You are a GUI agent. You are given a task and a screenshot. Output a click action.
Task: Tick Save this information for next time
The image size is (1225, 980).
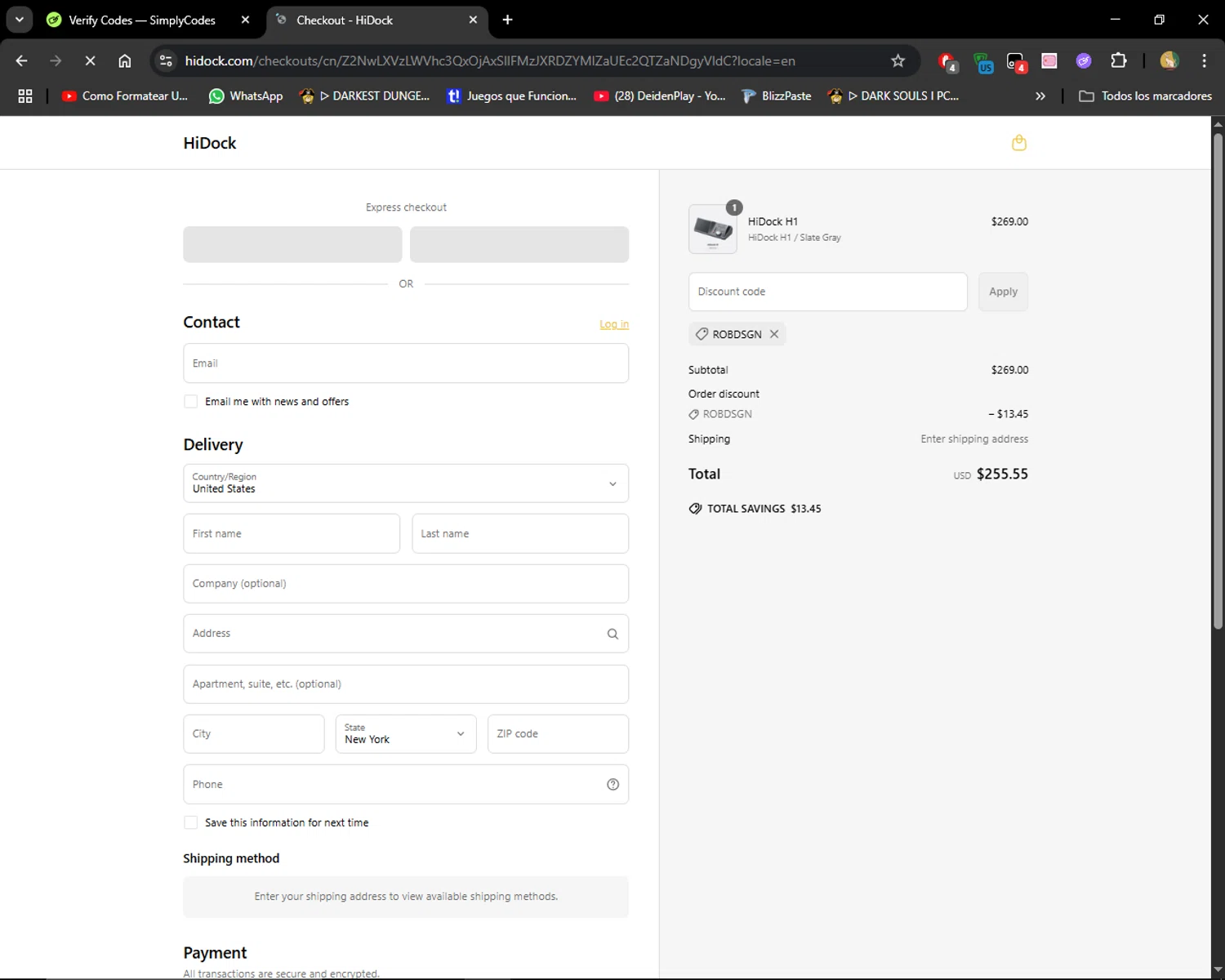(191, 822)
